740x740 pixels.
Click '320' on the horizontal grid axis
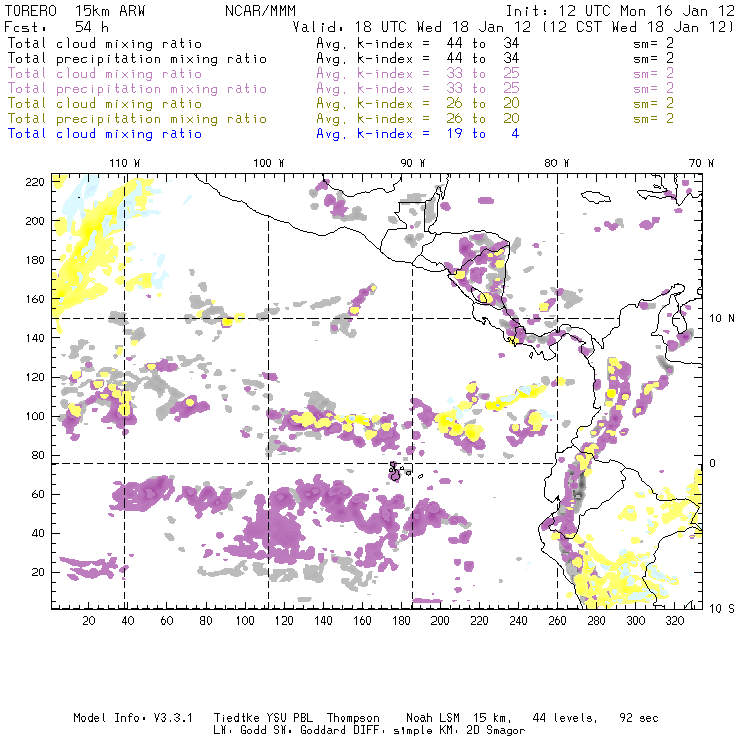(675, 621)
